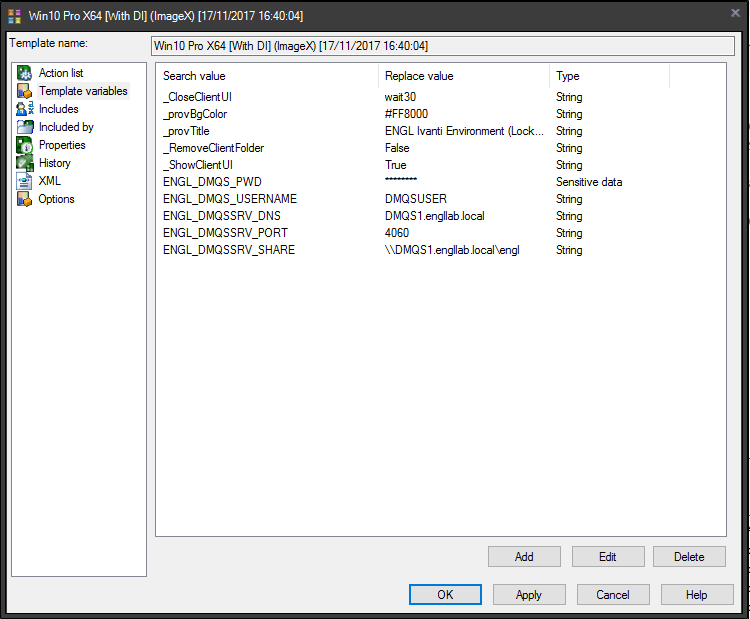The height and width of the screenshot is (619, 750).
Task: Click the Delete button
Action: tap(689, 557)
